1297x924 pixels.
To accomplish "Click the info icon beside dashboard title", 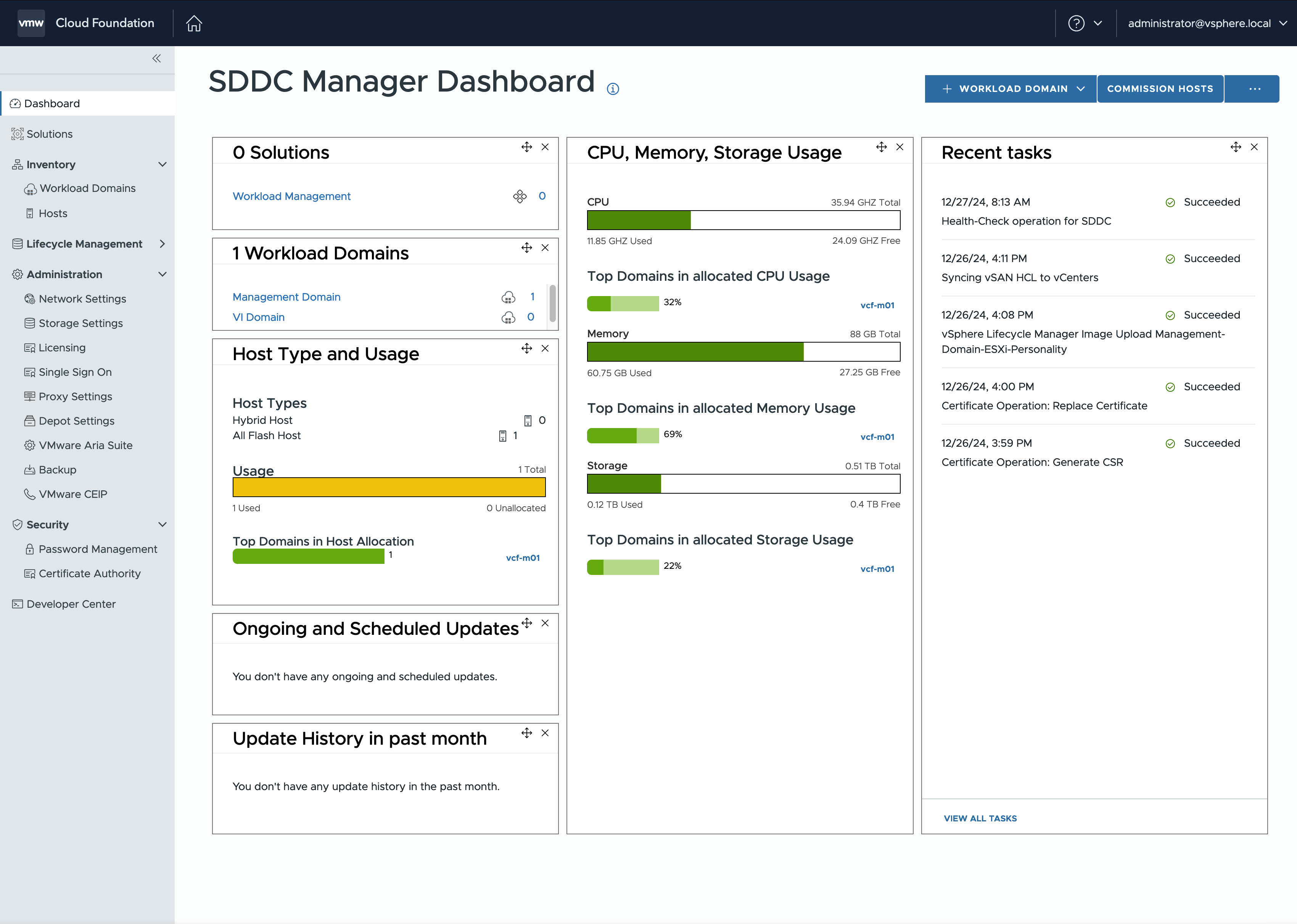I will coord(613,89).
